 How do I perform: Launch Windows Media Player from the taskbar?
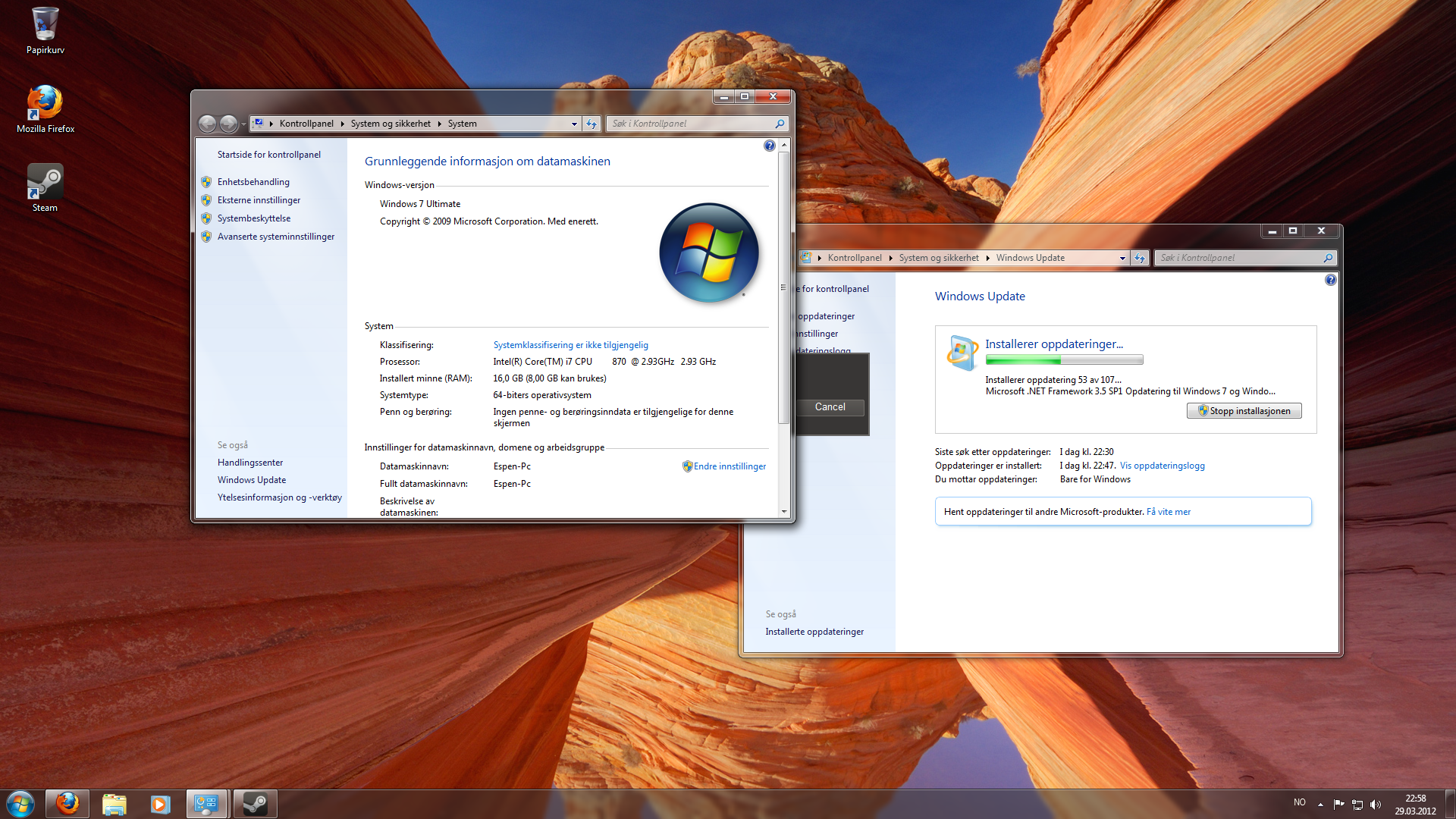coord(160,804)
